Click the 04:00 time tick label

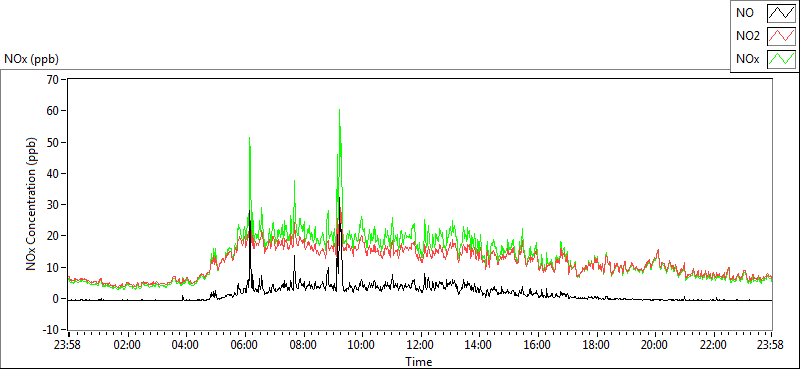point(185,345)
